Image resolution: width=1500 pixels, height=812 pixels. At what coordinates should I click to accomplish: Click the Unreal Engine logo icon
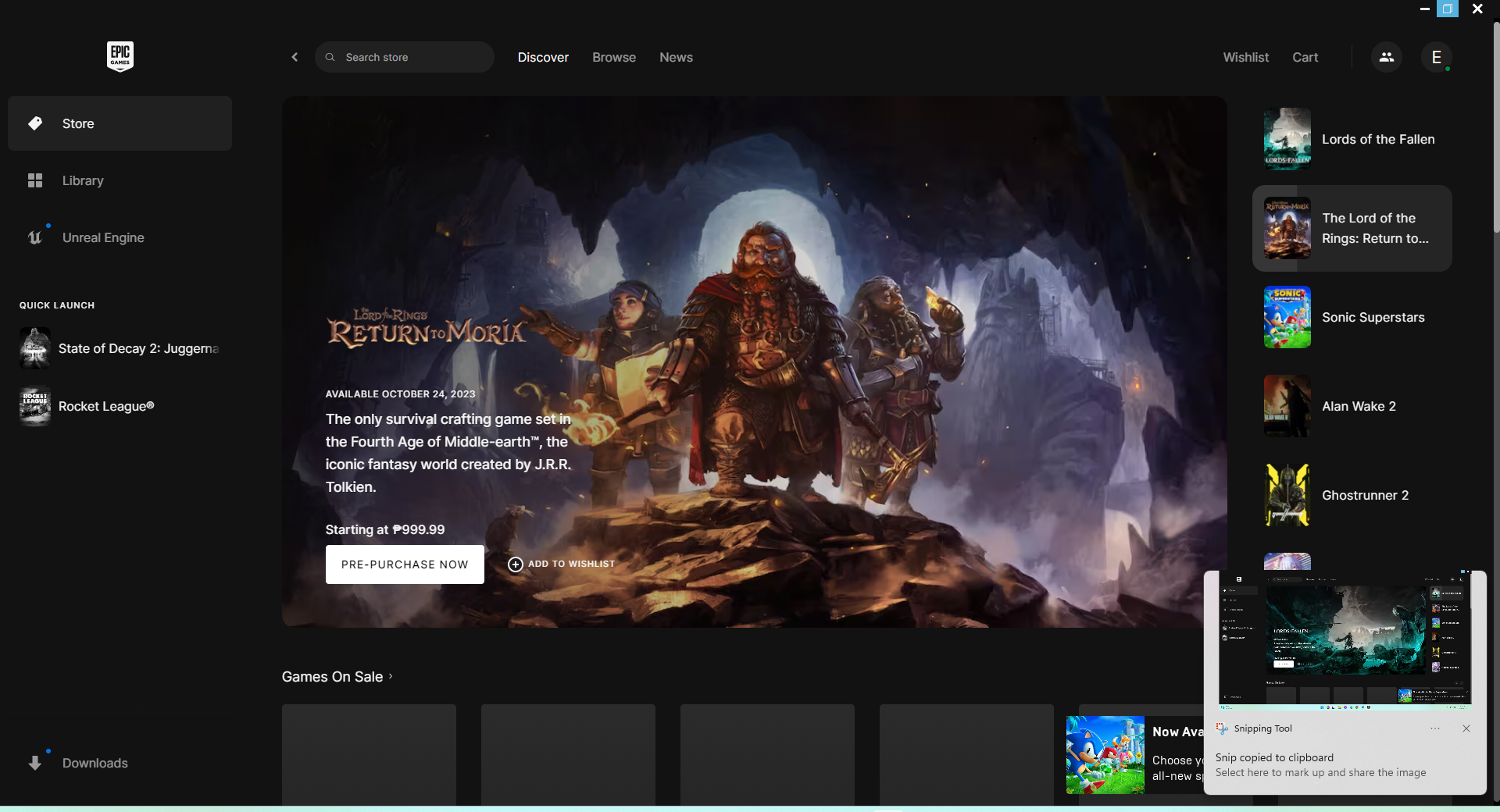[x=35, y=237]
